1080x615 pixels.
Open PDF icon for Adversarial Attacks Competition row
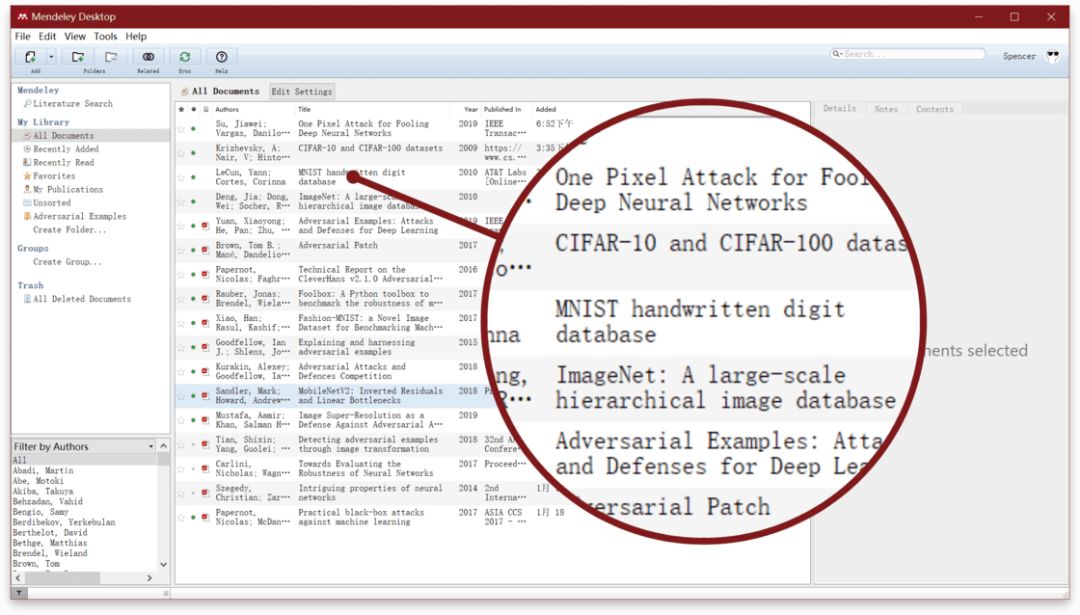(205, 371)
